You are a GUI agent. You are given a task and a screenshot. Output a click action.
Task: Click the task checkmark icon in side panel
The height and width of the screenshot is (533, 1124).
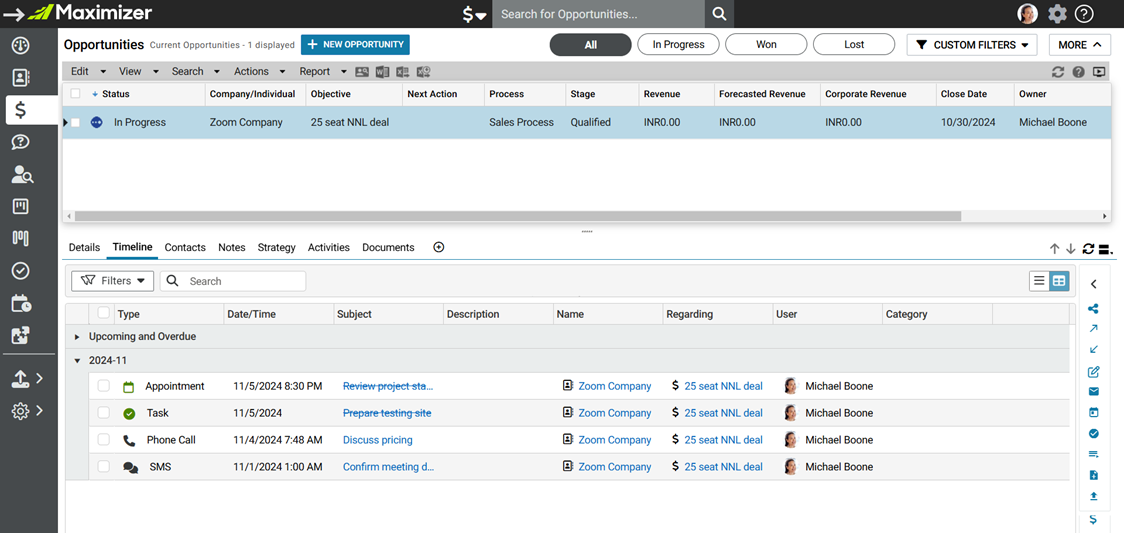(1093, 433)
